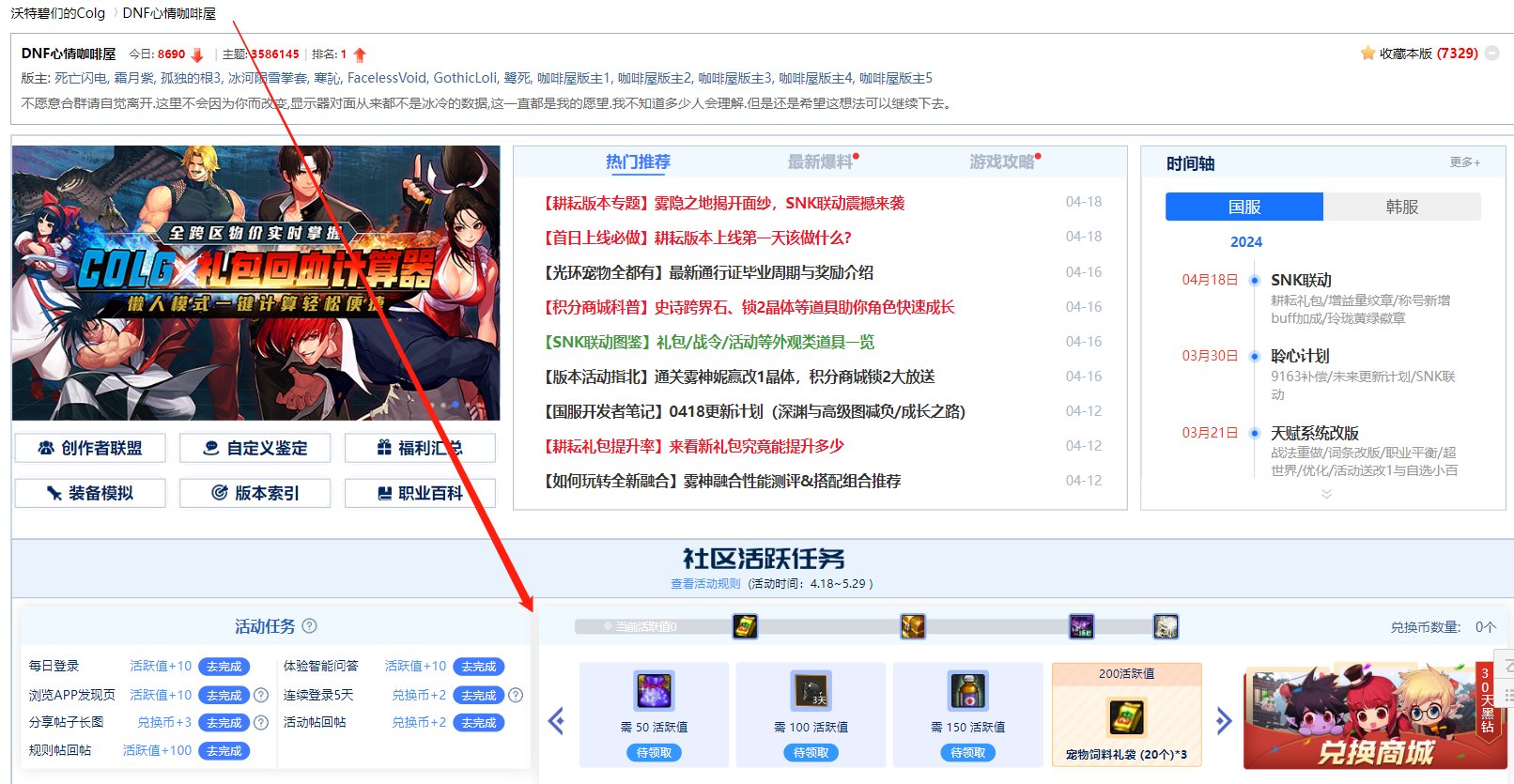Click 待领取 under 需 50 活跃值
The height and width of the screenshot is (784, 1514).
click(x=655, y=753)
